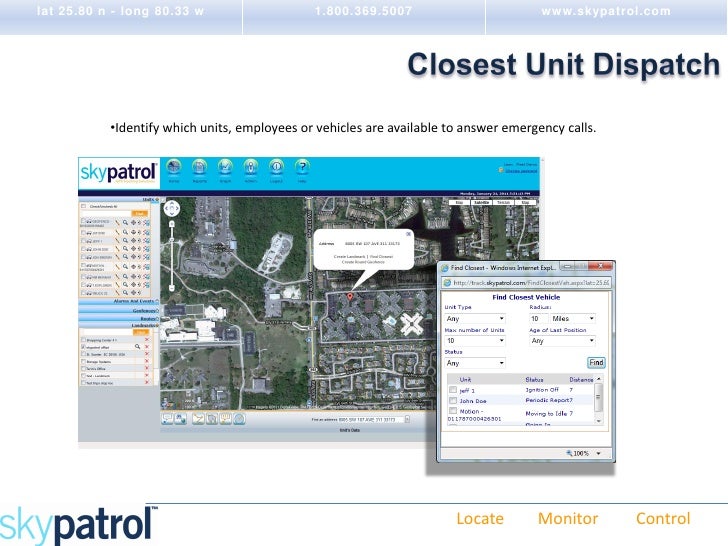
Task: Open the Age of Last Position dropdown
Action: 562,341
